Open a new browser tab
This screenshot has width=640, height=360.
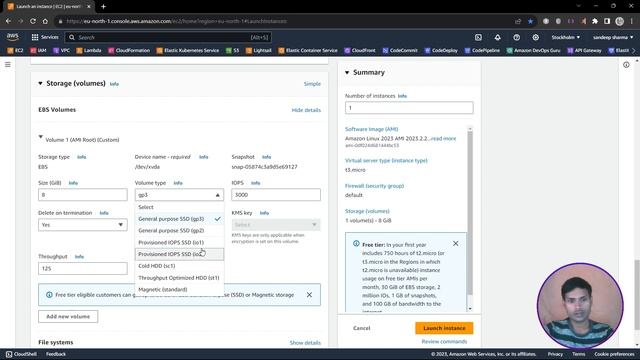pyautogui.click(x=103, y=7)
